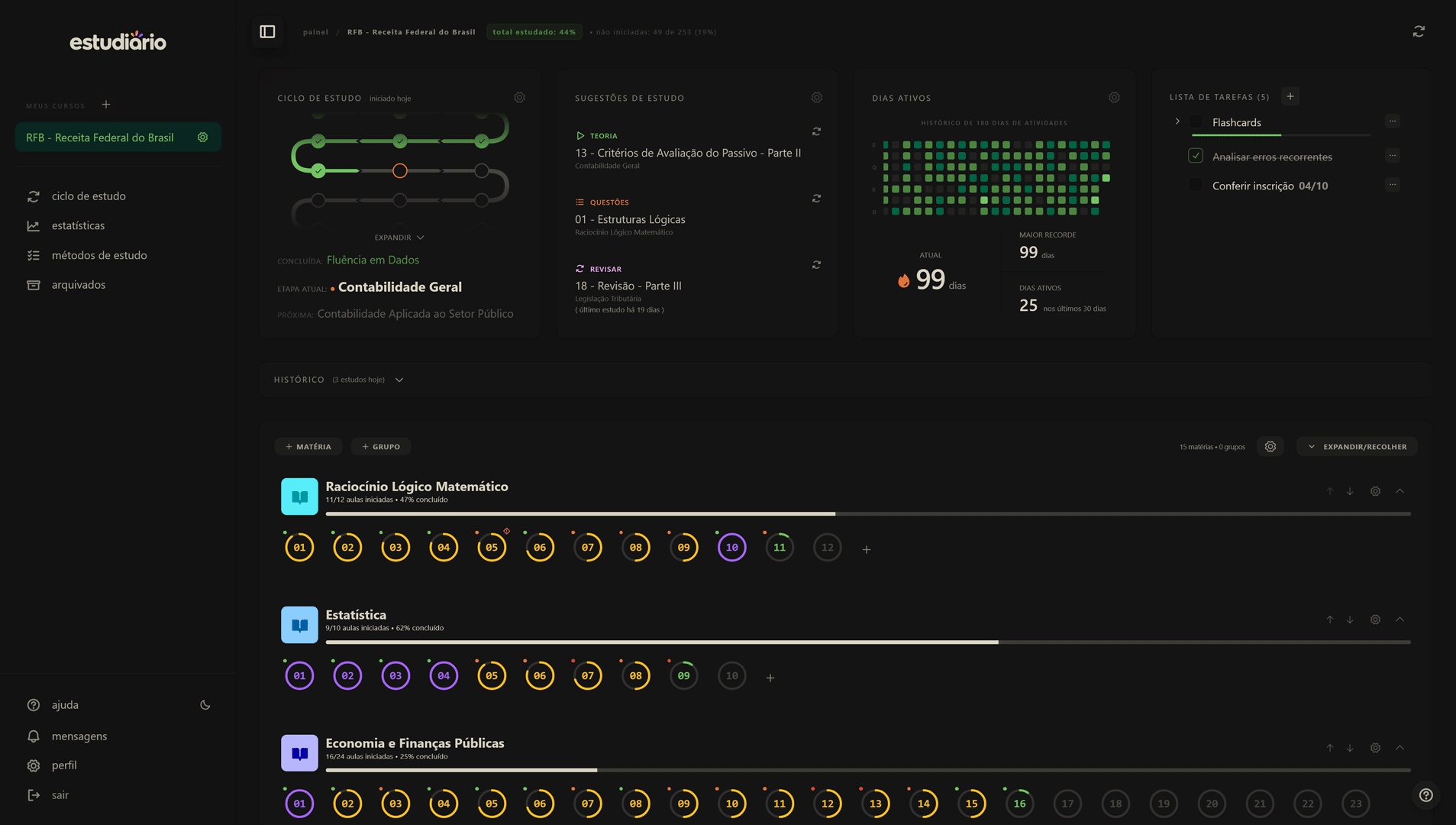This screenshot has height=825, width=1456.
Task: Open the subjects list settings gear
Action: coord(1270,447)
